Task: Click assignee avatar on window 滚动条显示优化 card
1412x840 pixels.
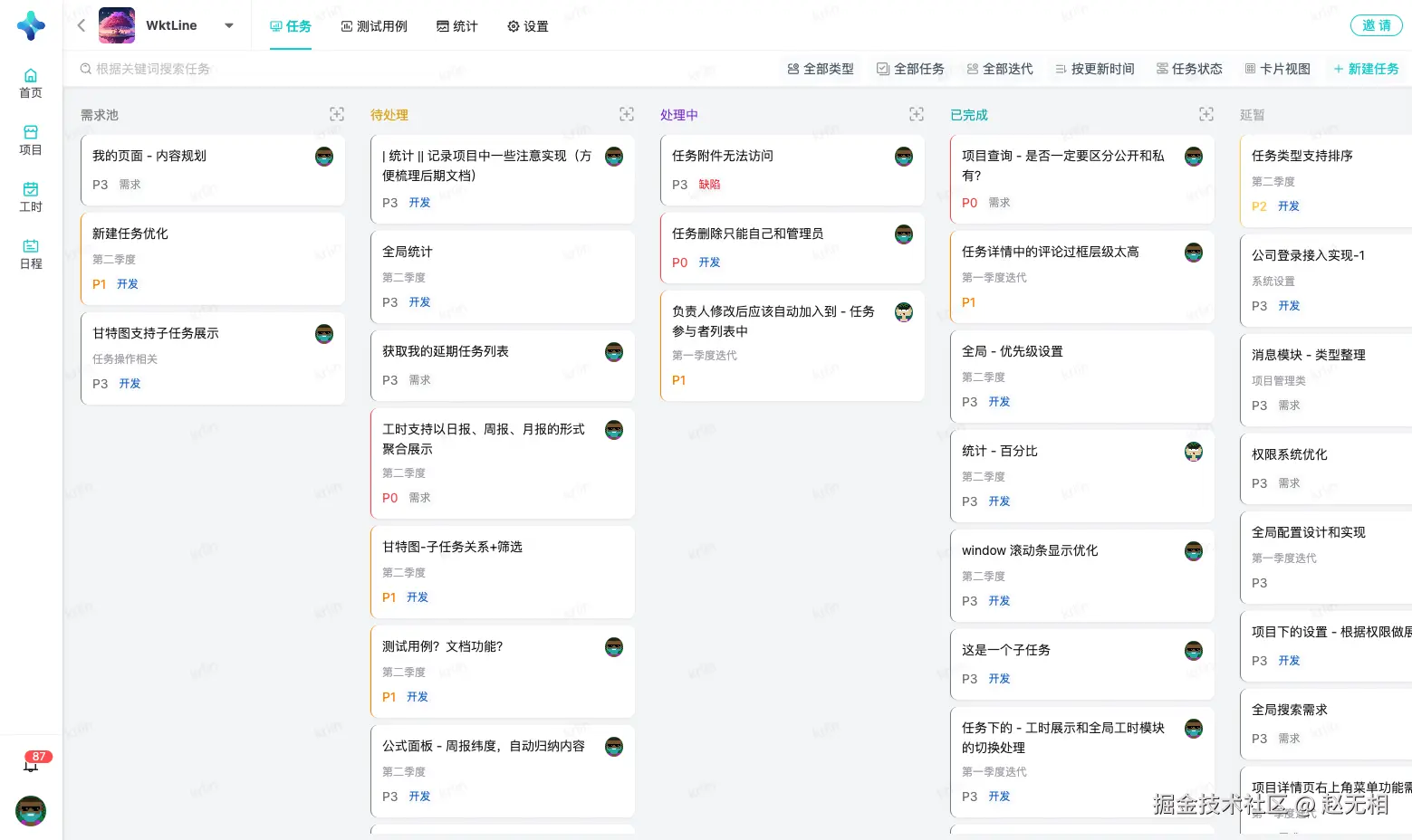Action: [x=1194, y=551]
